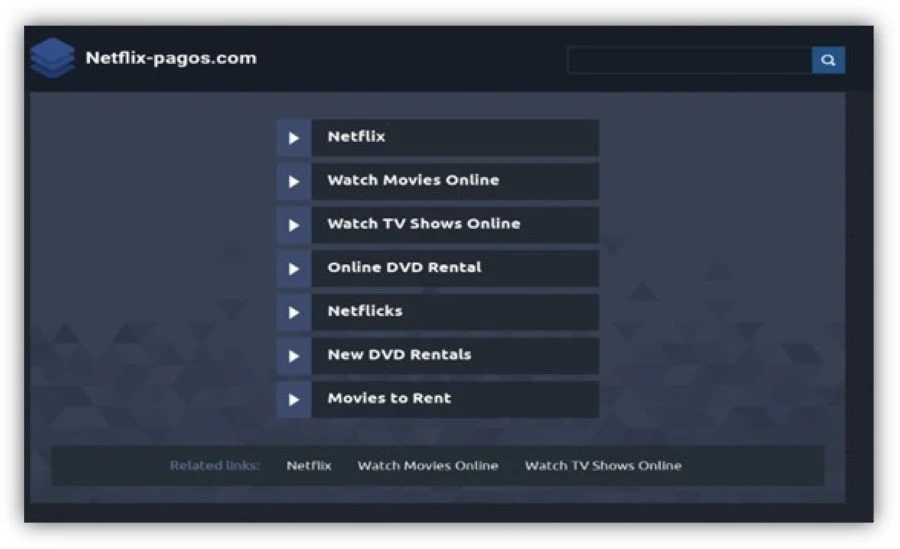Click the magnifying glass search button
The height and width of the screenshot is (549, 900).
(827, 60)
